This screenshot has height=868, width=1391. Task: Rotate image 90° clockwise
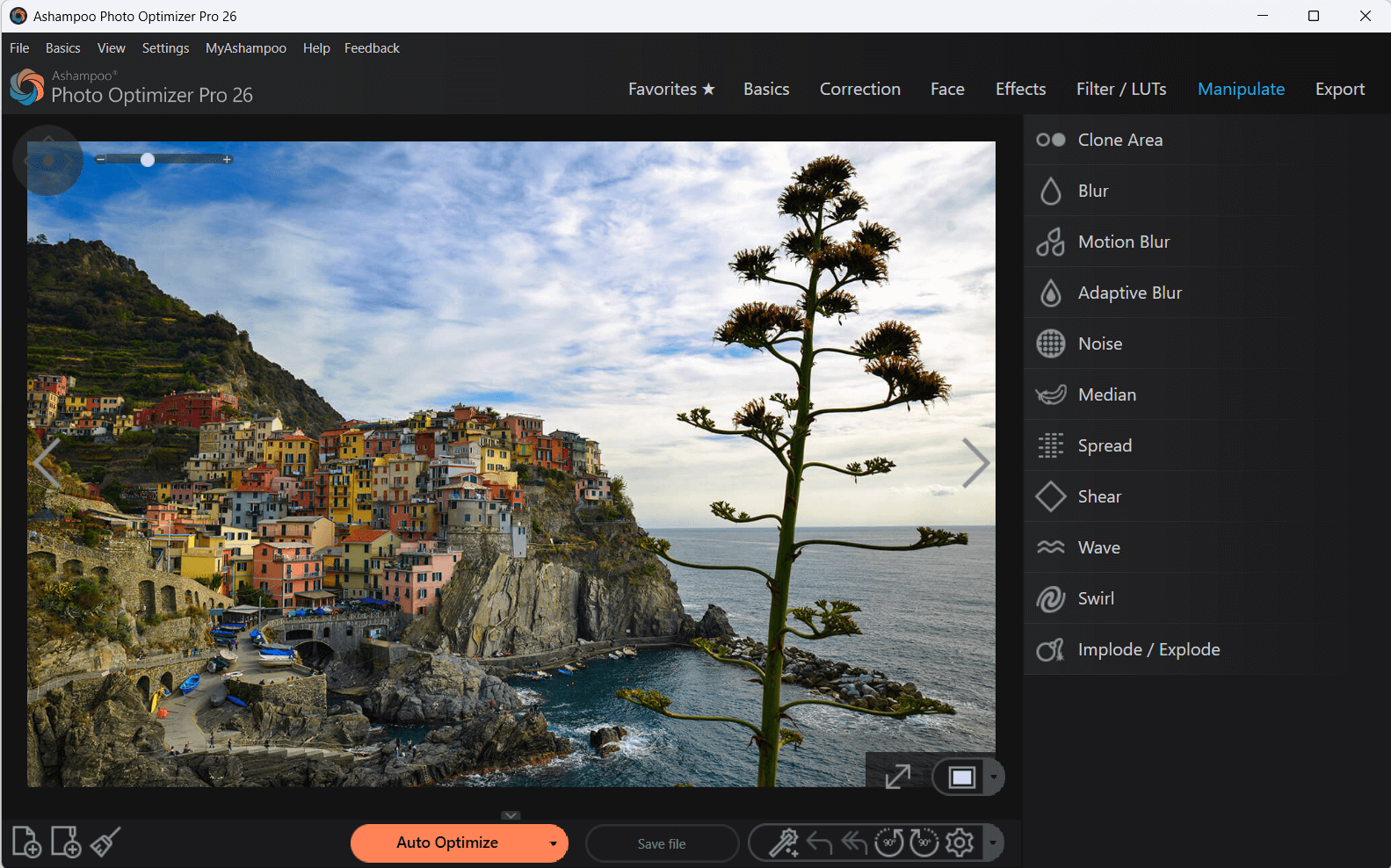[924, 843]
